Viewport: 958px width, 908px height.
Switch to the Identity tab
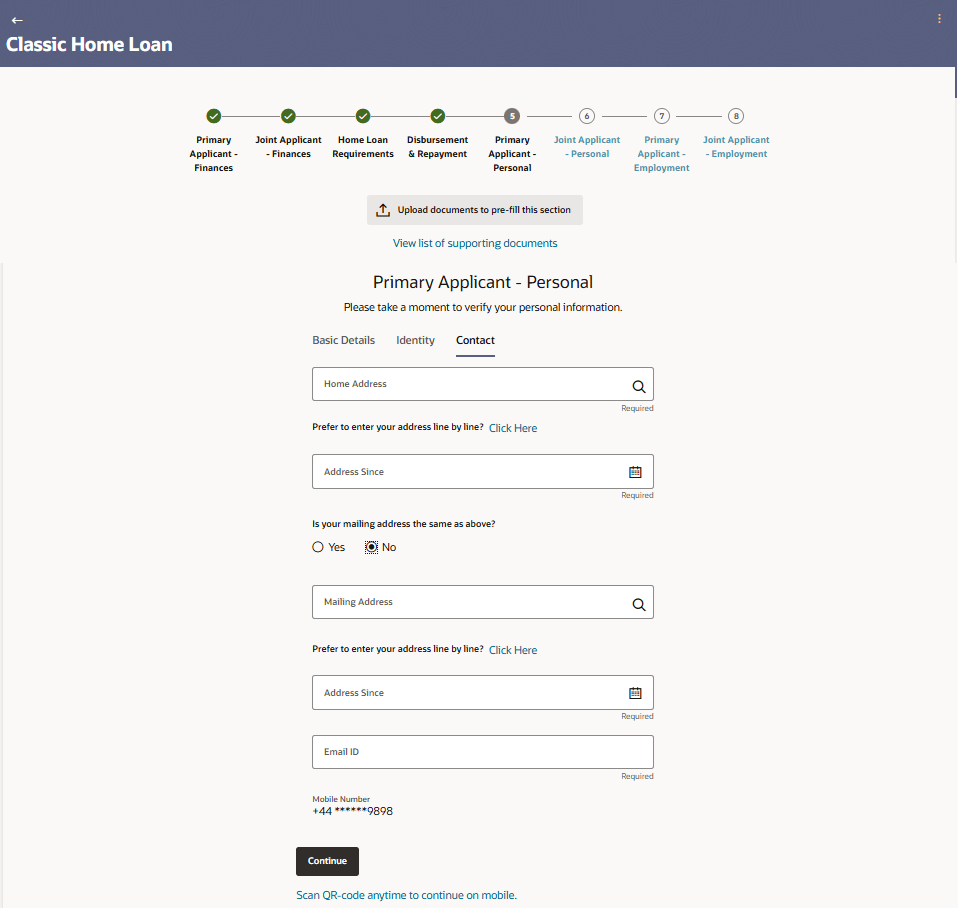[x=415, y=340]
